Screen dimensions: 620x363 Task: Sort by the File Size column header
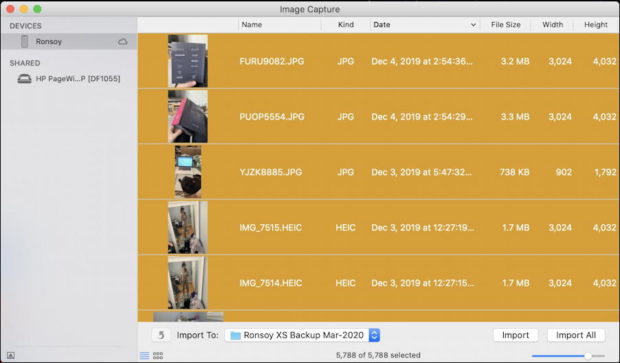(505, 25)
